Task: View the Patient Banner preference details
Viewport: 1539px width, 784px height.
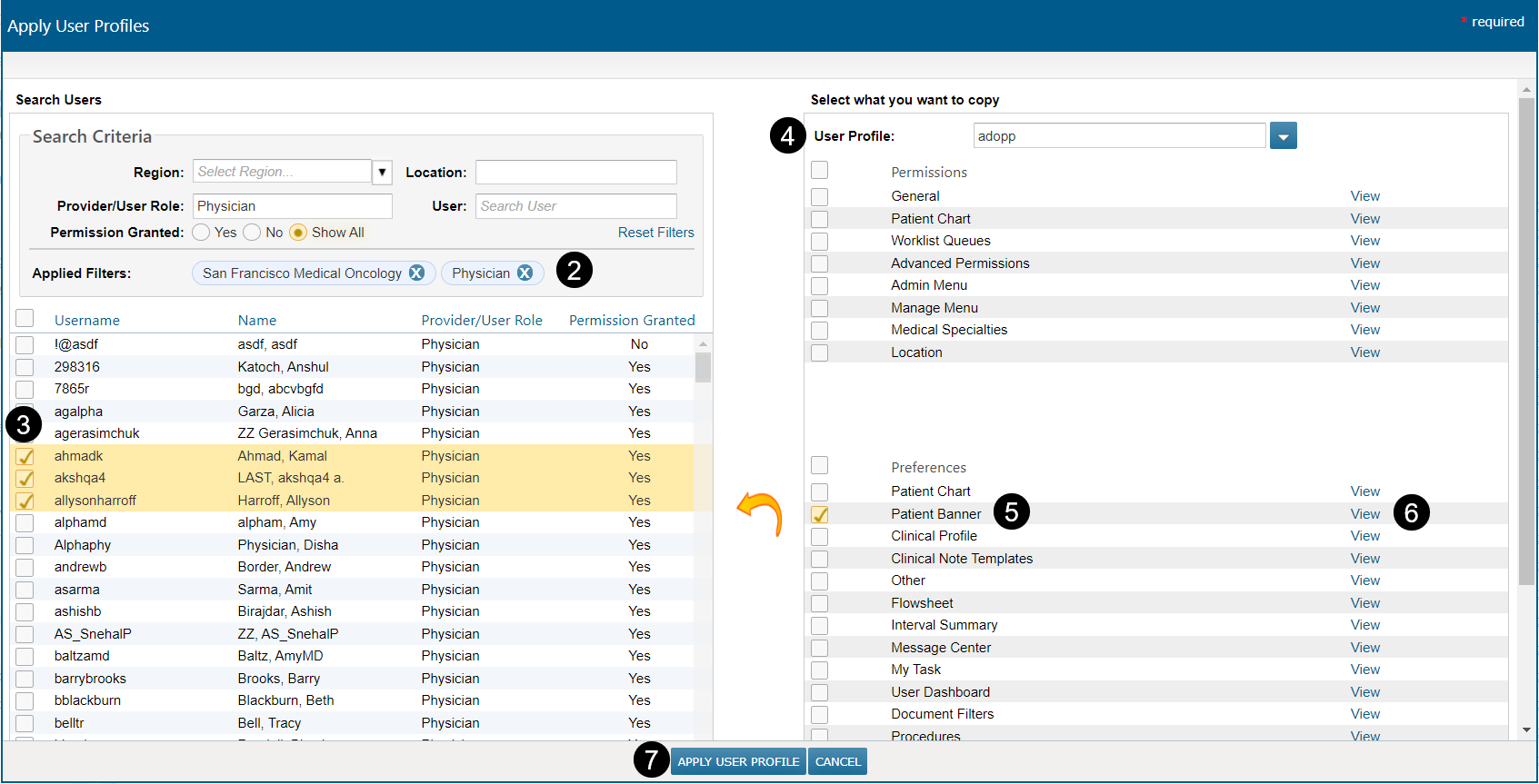Action: pos(1364,514)
